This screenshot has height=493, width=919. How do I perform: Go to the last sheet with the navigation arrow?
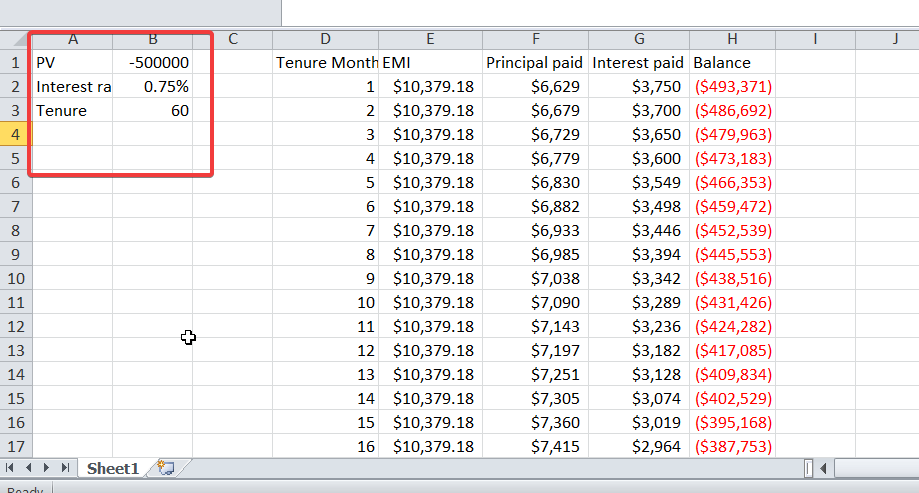point(65,468)
